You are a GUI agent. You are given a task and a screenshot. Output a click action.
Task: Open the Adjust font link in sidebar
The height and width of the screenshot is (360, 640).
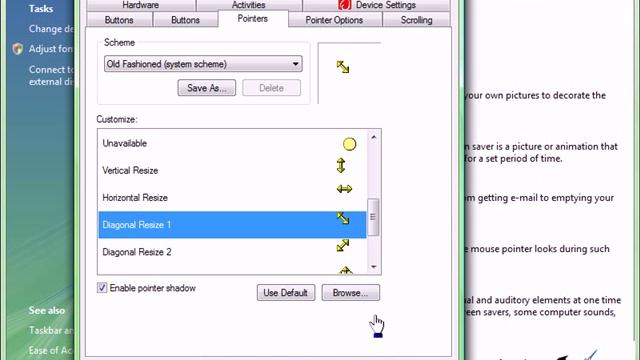tap(51, 49)
